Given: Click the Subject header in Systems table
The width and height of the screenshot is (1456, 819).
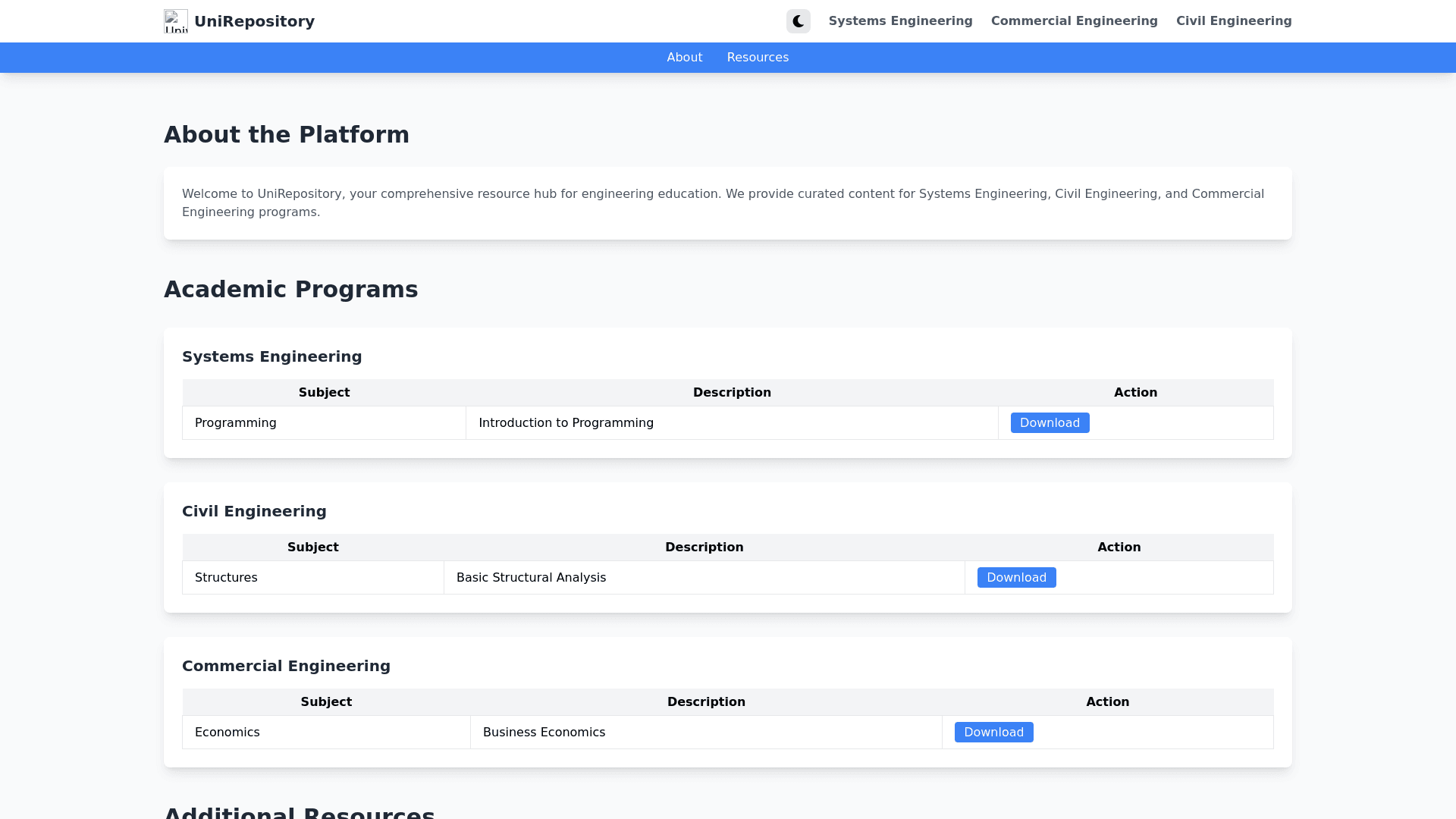Looking at the screenshot, I should click(x=324, y=393).
